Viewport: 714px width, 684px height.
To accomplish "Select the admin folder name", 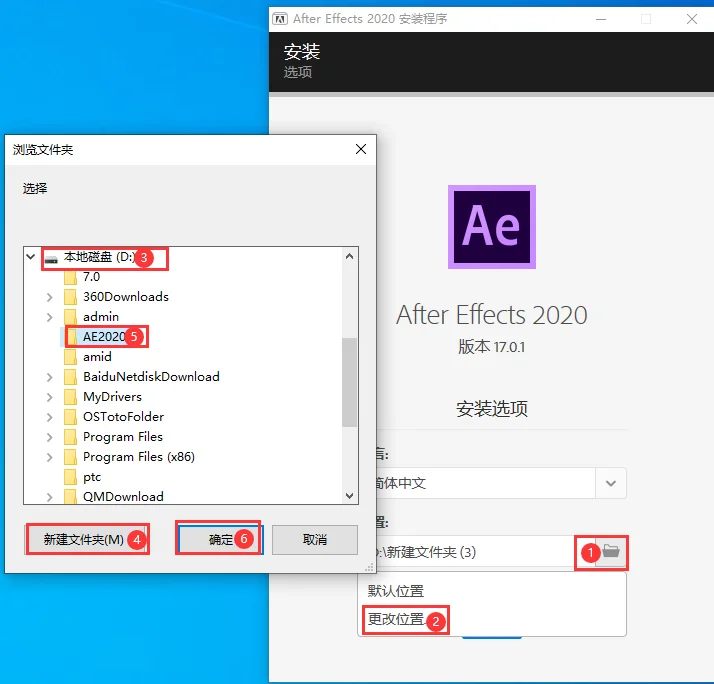I will tap(101, 316).
